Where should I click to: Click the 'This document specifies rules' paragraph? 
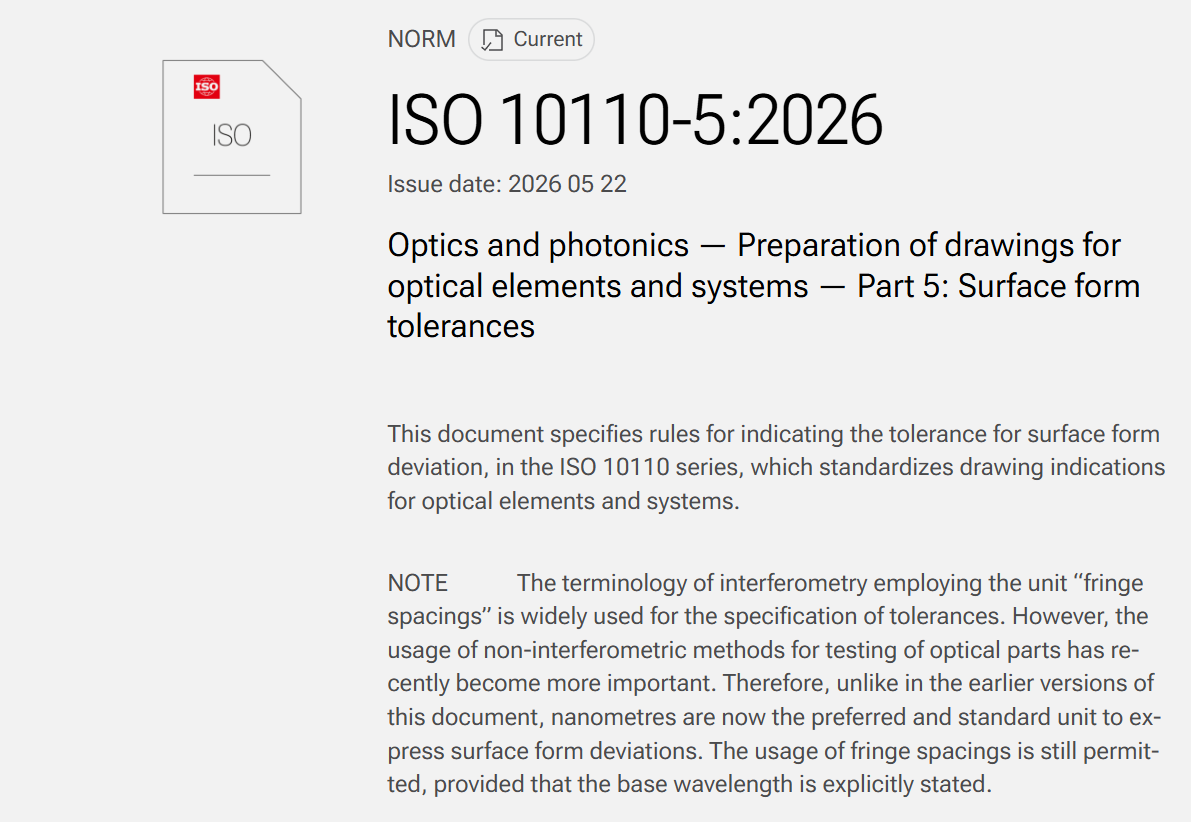click(776, 467)
